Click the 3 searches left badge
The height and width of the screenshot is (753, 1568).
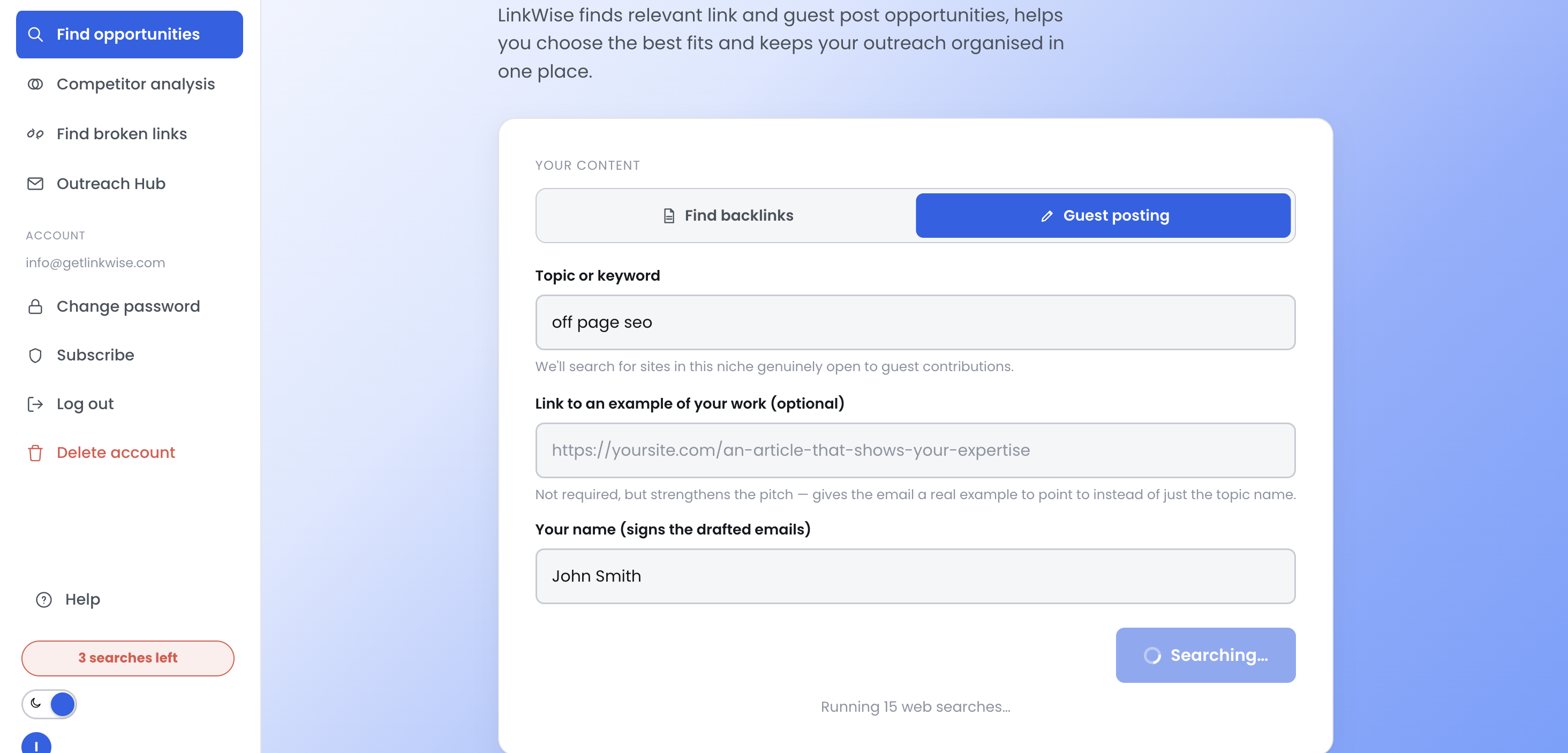click(x=128, y=658)
